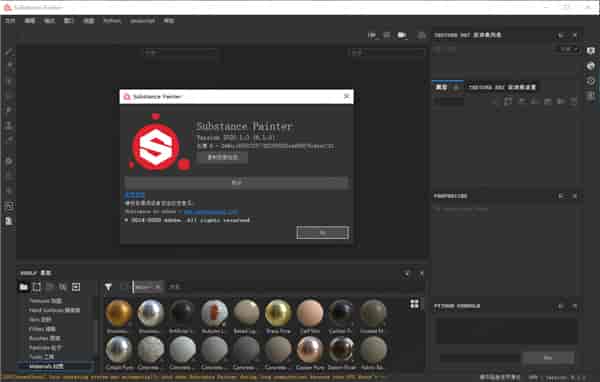This screenshot has height=382, width=600.
Task: Undock the Properties panel
Action: point(561,196)
